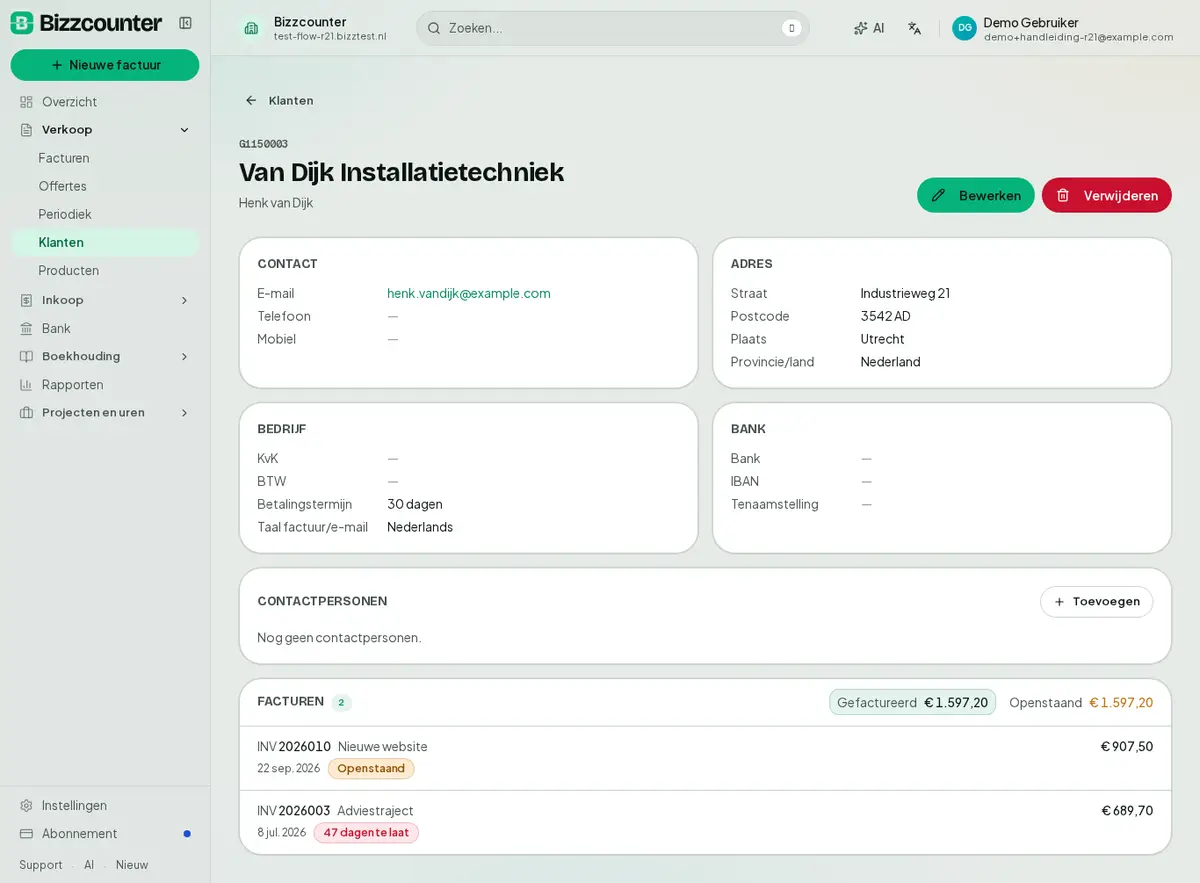Expand the Inkoop menu chevron

tap(184, 300)
